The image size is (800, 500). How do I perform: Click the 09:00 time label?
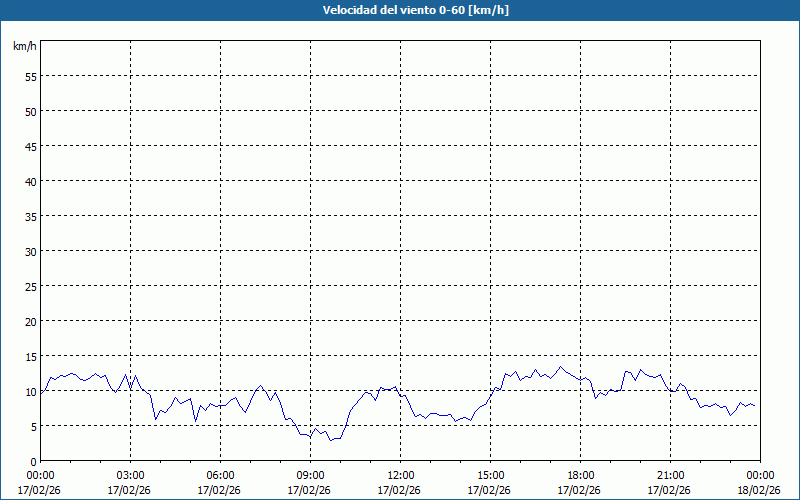[x=310, y=475]
